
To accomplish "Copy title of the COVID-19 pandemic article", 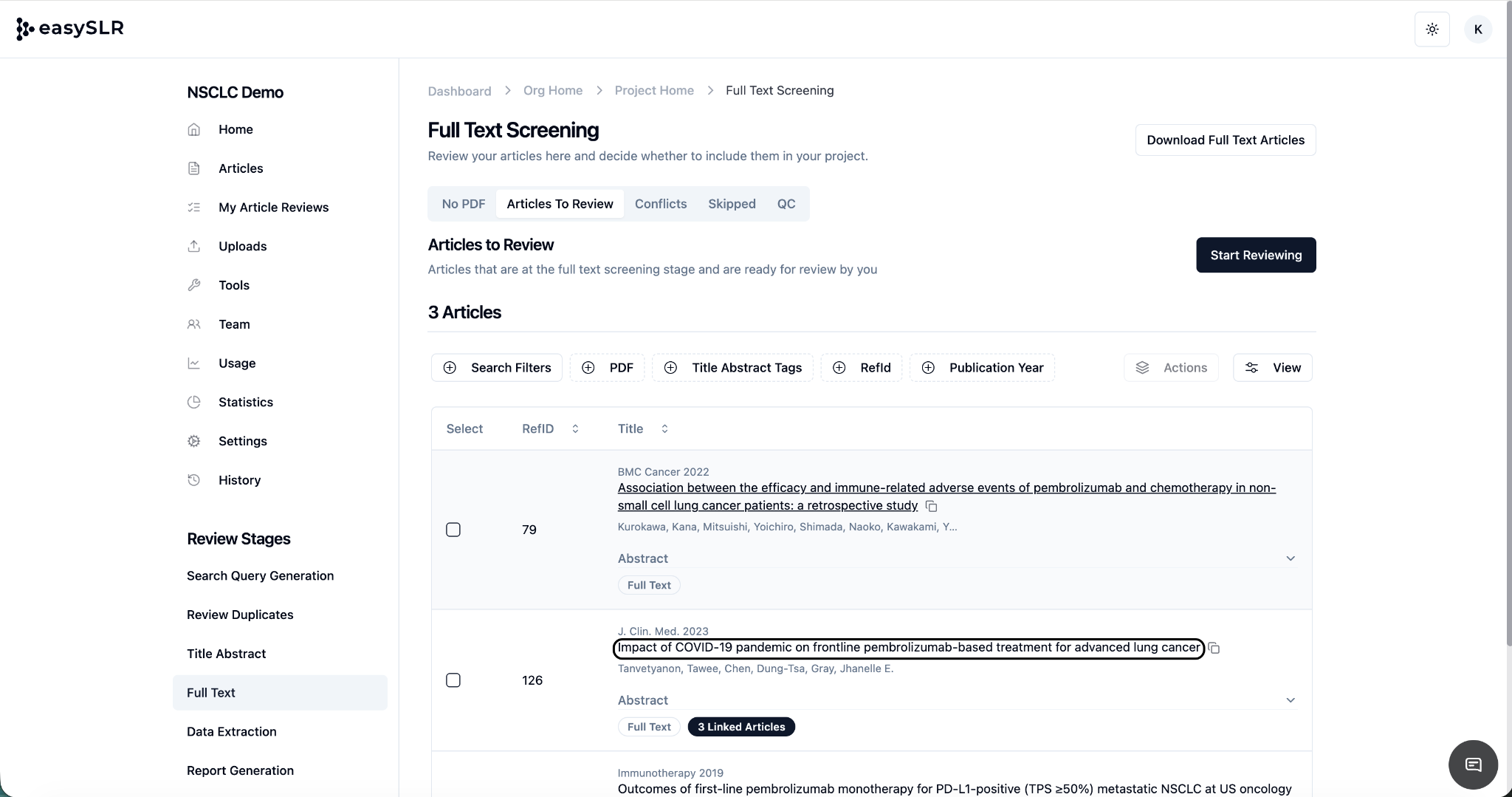I will pyautogui.click(x=1214, y=649).
